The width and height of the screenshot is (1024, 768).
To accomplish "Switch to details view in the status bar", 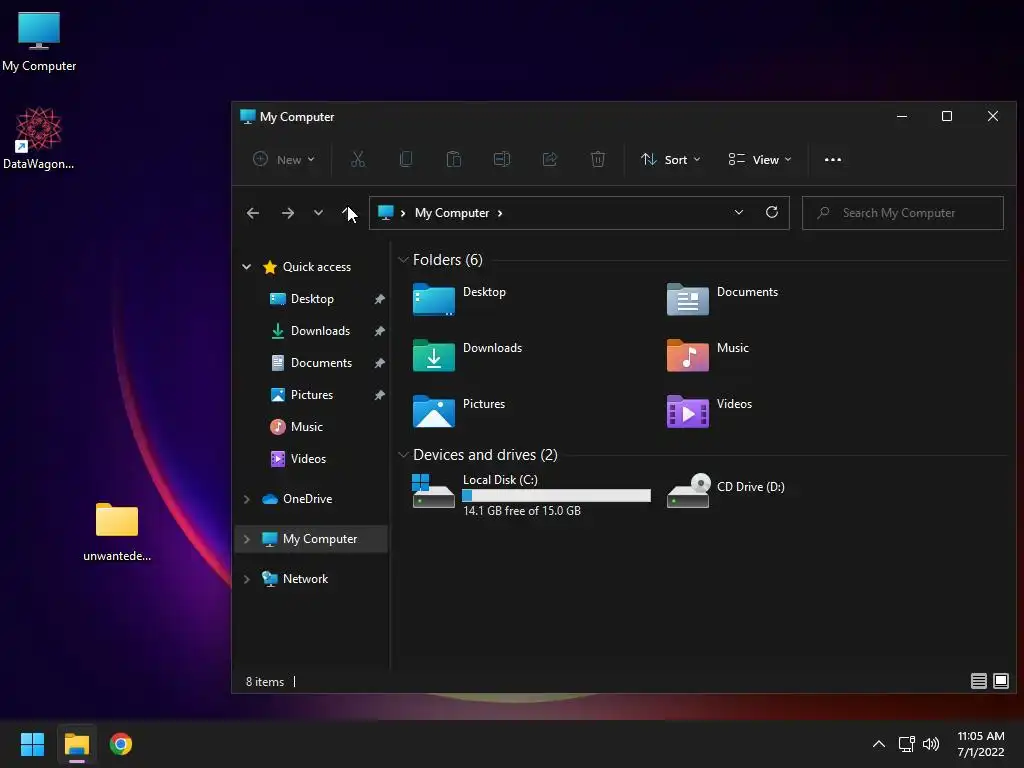I will [978, 681].
